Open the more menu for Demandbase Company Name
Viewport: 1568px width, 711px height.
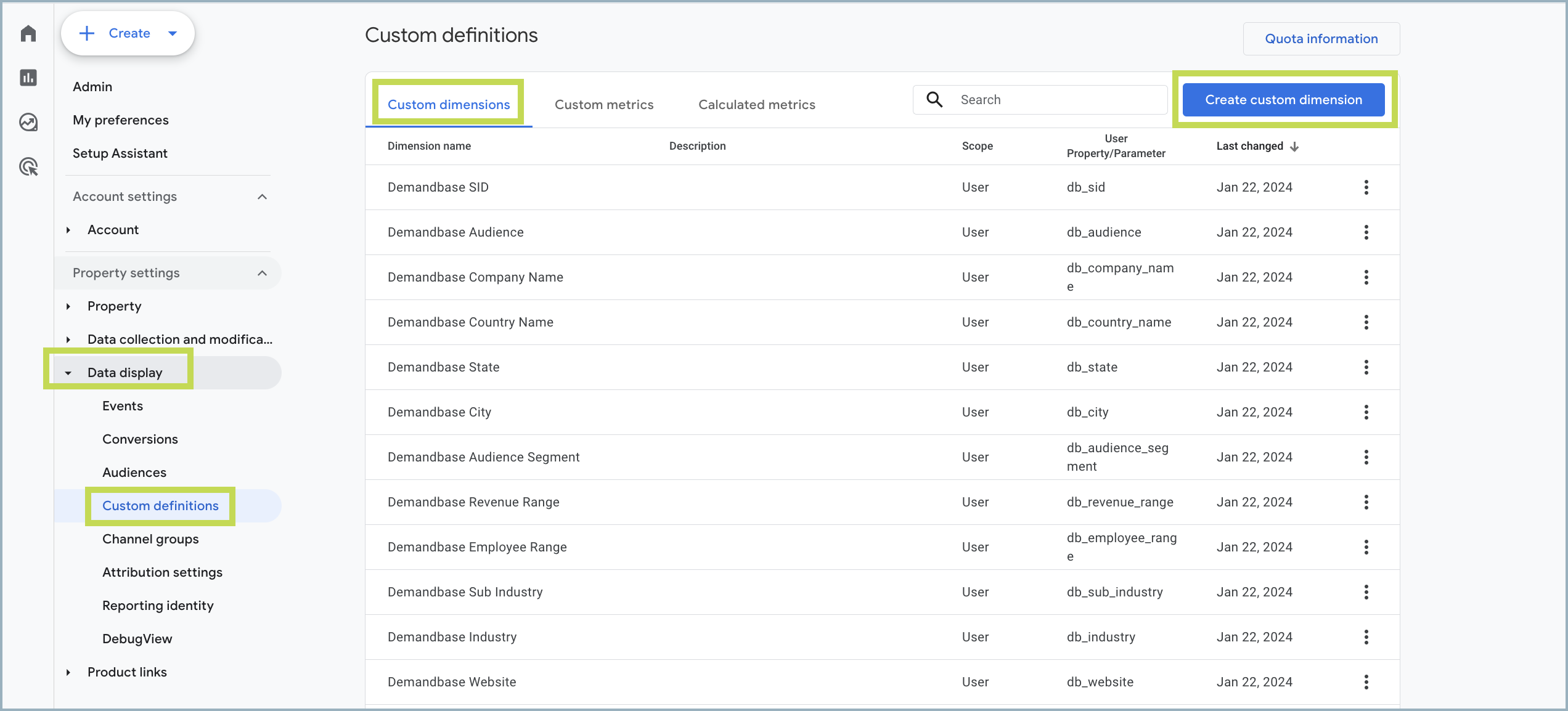1366,277
